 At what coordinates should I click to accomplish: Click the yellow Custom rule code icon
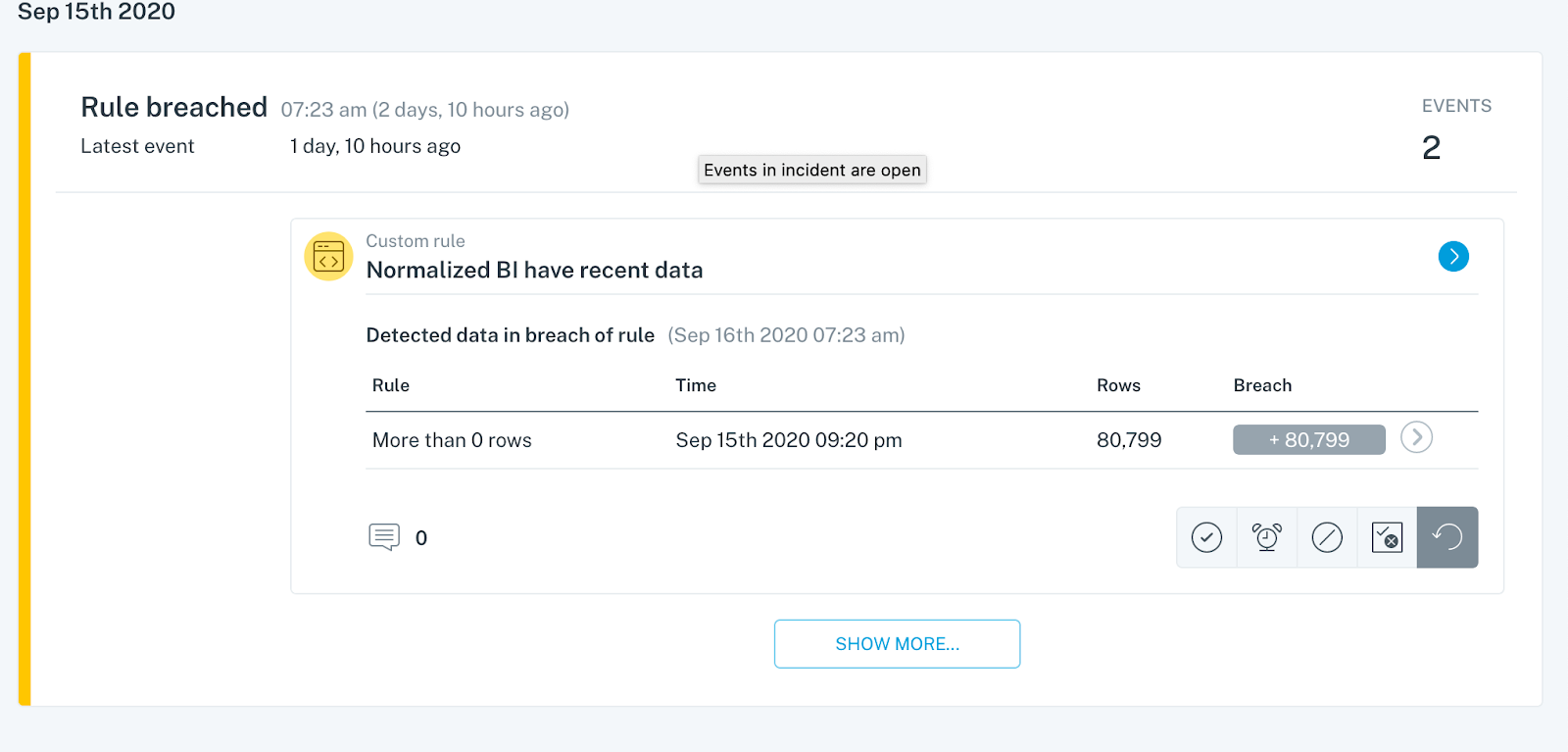pyautogui.click(x=328, y=257)
